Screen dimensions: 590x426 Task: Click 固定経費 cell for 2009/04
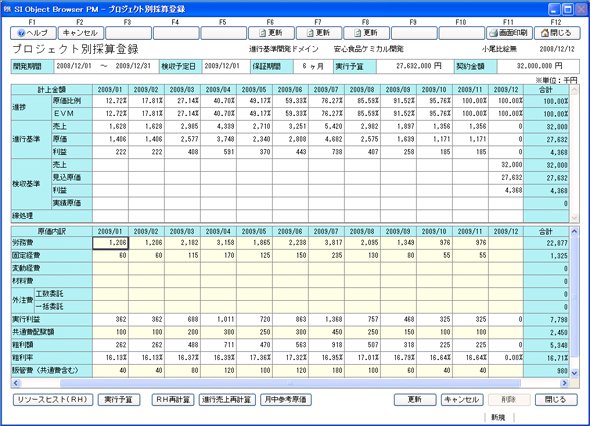coord(218,256)
